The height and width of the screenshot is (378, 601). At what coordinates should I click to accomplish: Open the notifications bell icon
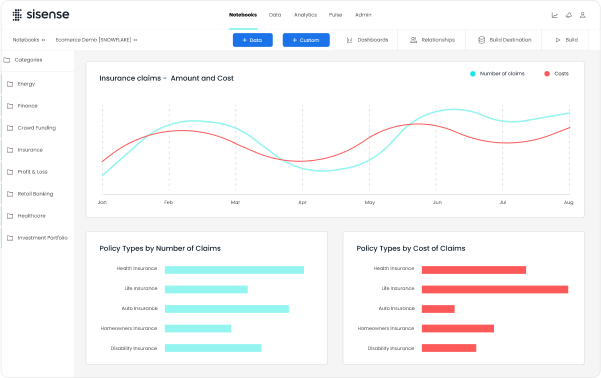(569, 15)
